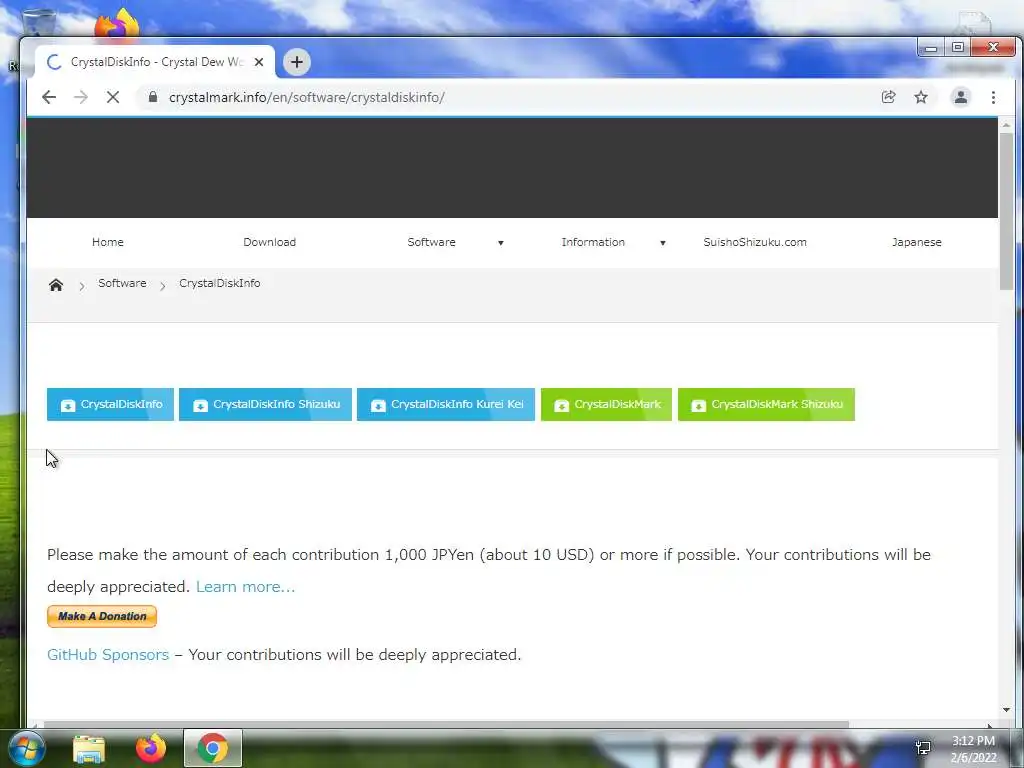The height and width of the screenshot is (768, 1024).
Task: Click Make A Donation button
Action: (102, 616)
